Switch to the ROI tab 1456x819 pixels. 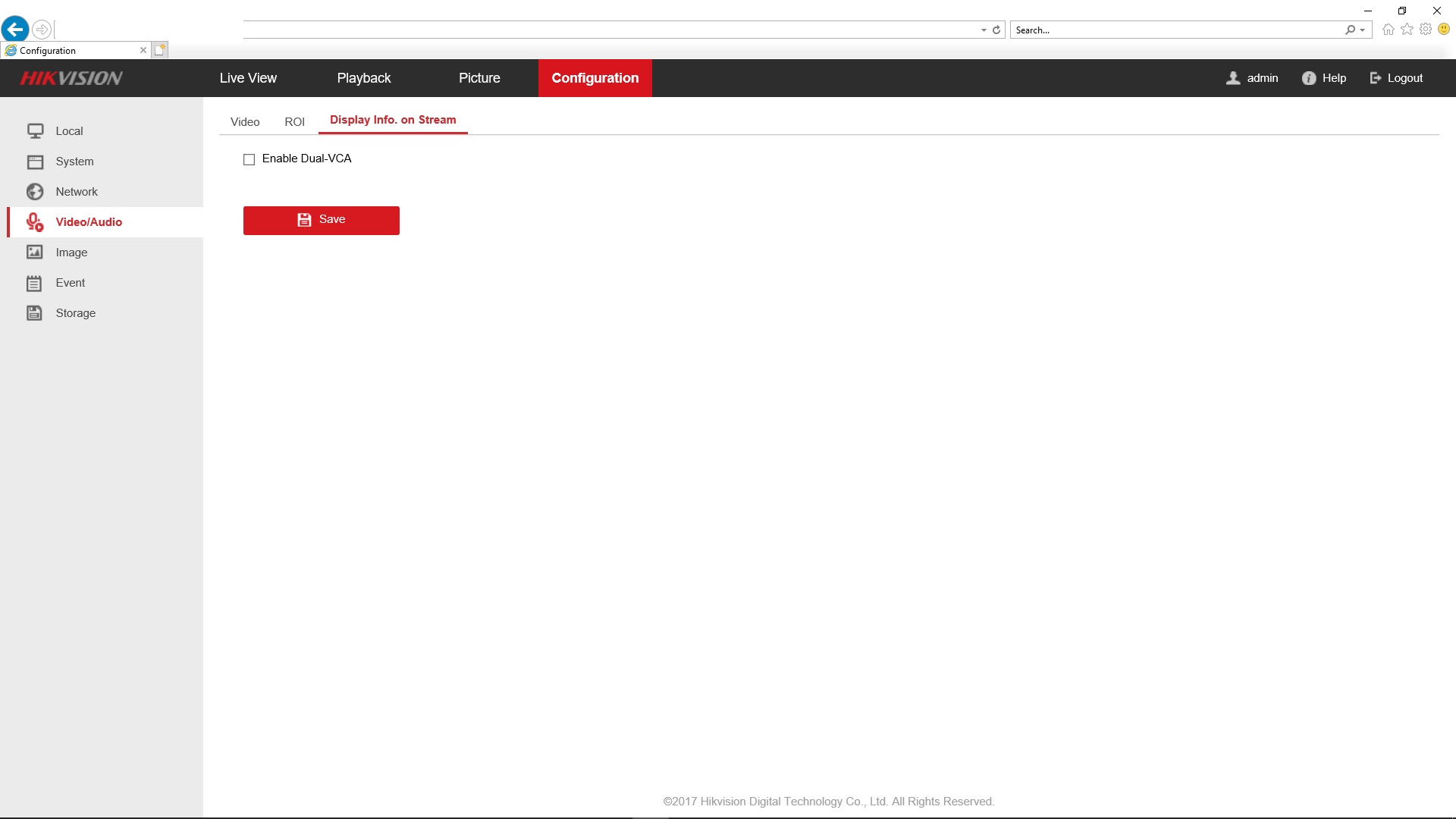point(294,121)
